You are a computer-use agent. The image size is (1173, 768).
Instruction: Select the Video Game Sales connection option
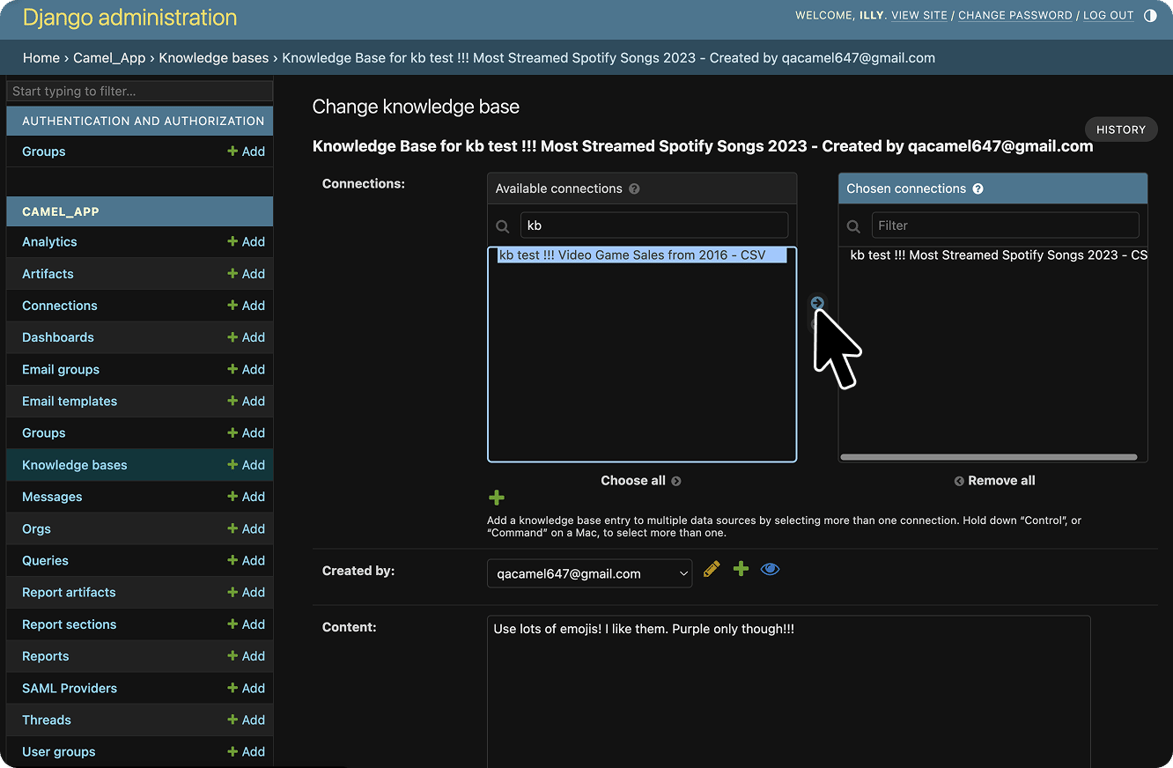coord(632,255)
